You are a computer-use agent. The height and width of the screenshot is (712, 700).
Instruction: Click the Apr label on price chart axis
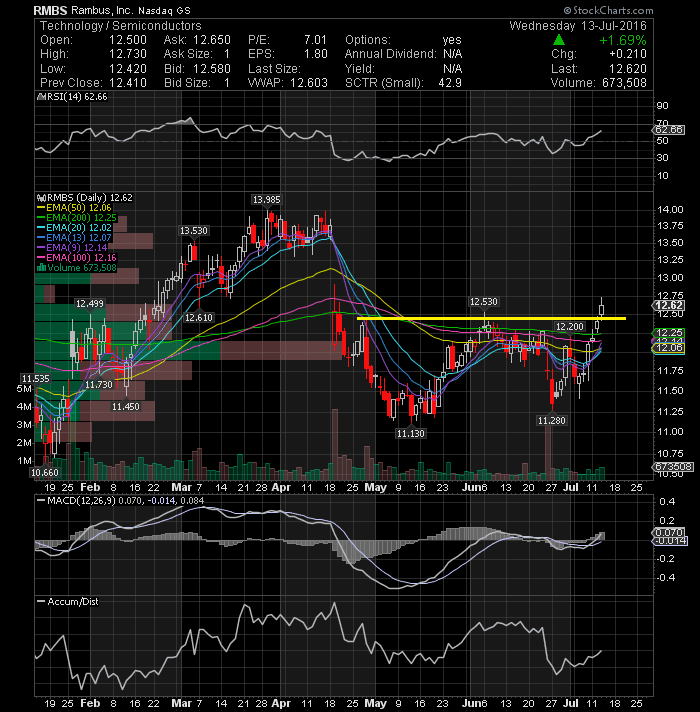[281, 487]
